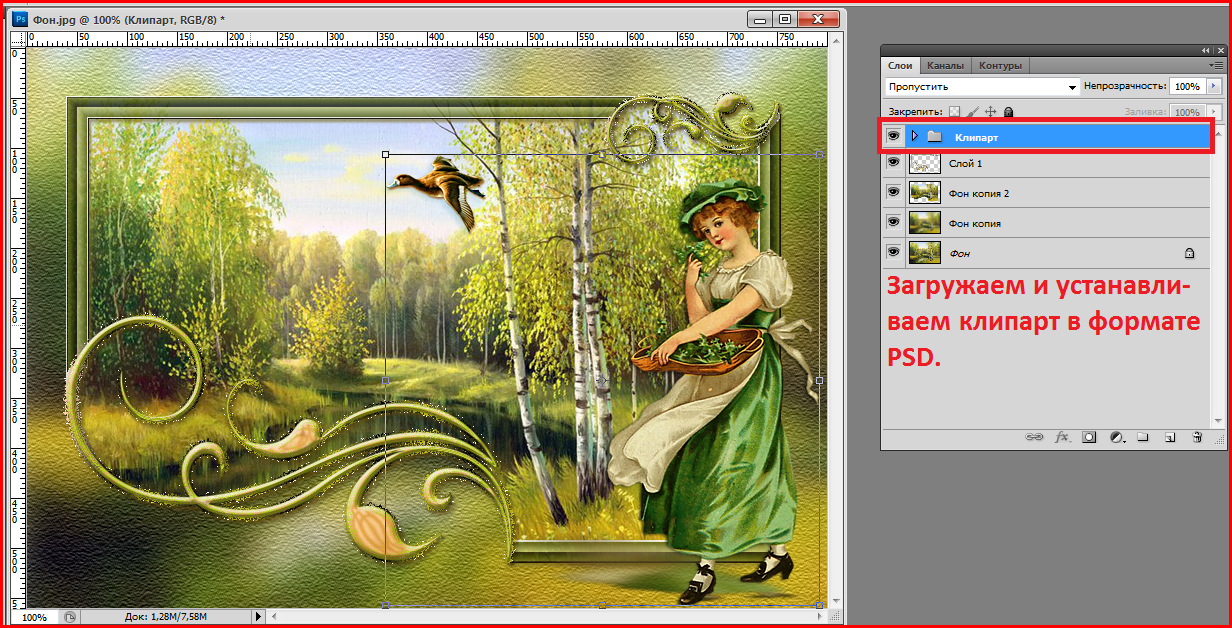Hide the Слой 1 layer
Screen dimensions: 1232x628
(x=893, y=162)
